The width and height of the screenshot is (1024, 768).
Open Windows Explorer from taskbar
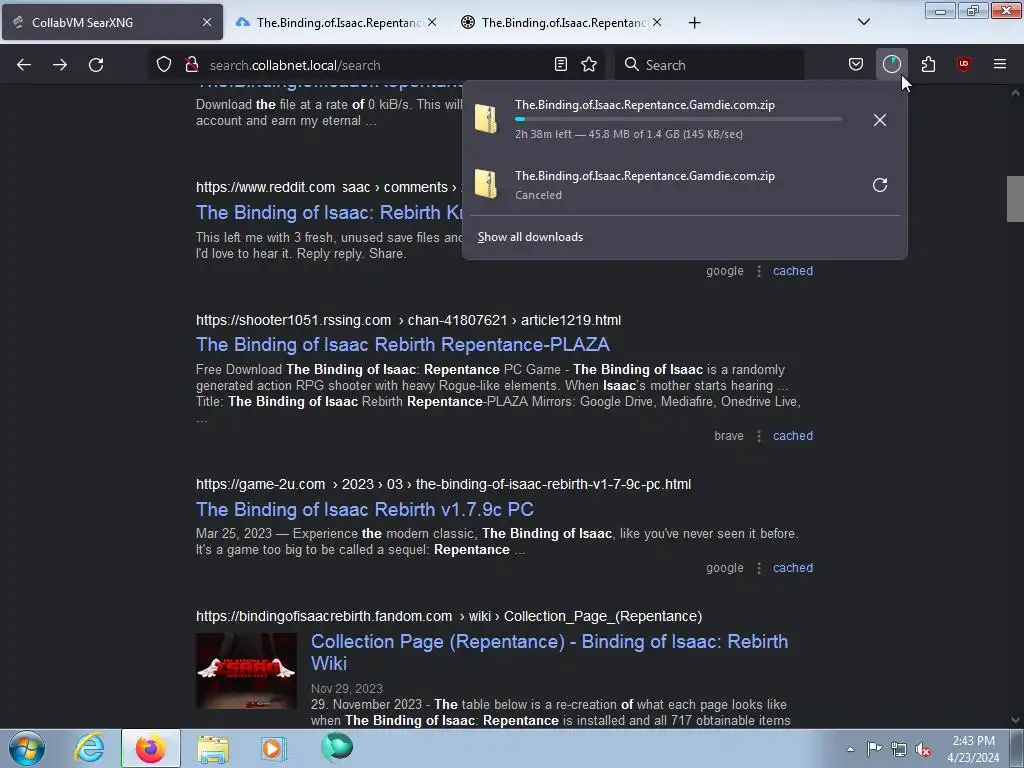coord(213,748)
